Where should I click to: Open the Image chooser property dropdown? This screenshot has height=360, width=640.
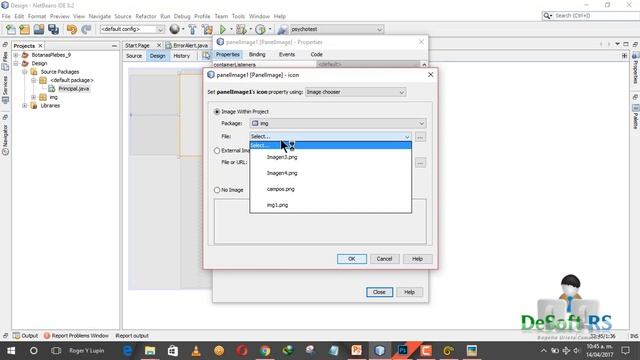pyautogui.click(x=356, y=92)
